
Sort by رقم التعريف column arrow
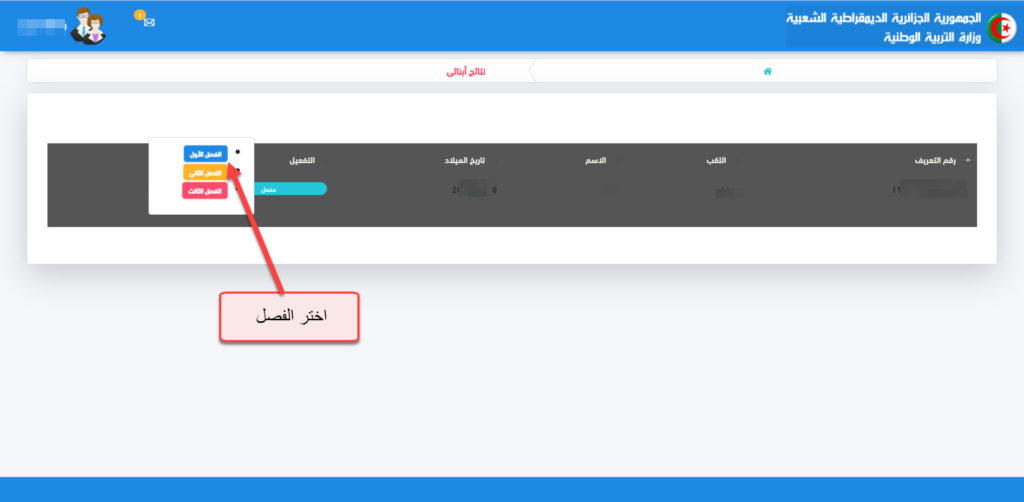[967, 160]
